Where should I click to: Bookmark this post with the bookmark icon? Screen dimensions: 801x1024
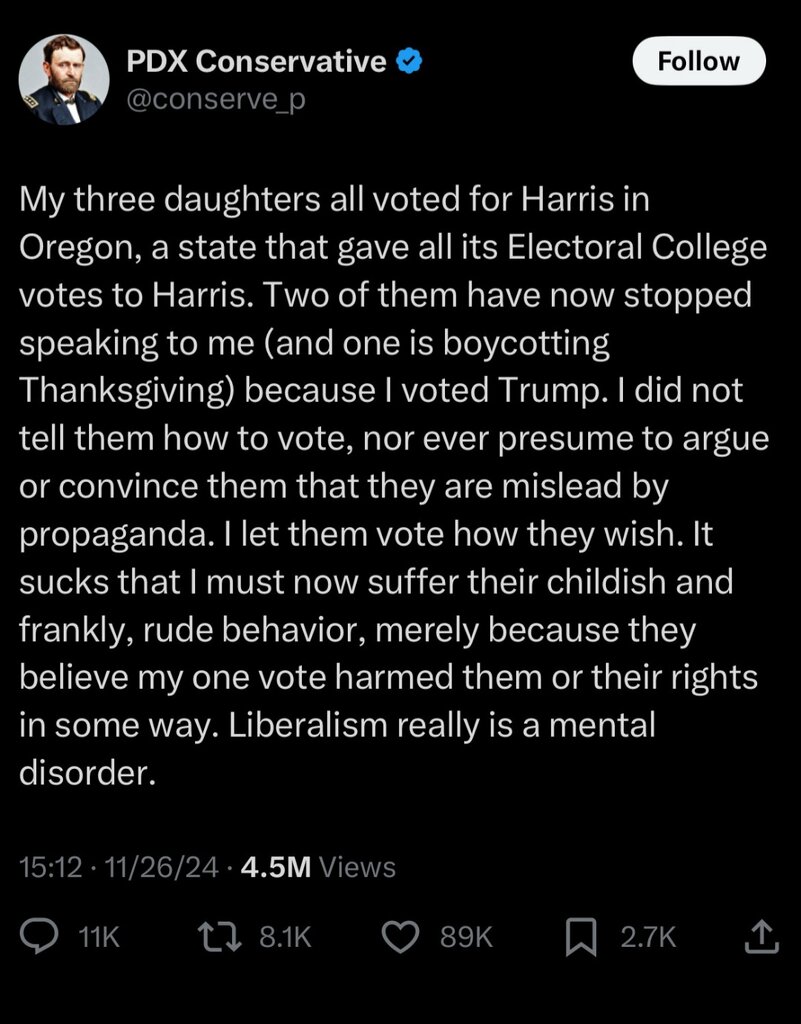click(581, 936)
